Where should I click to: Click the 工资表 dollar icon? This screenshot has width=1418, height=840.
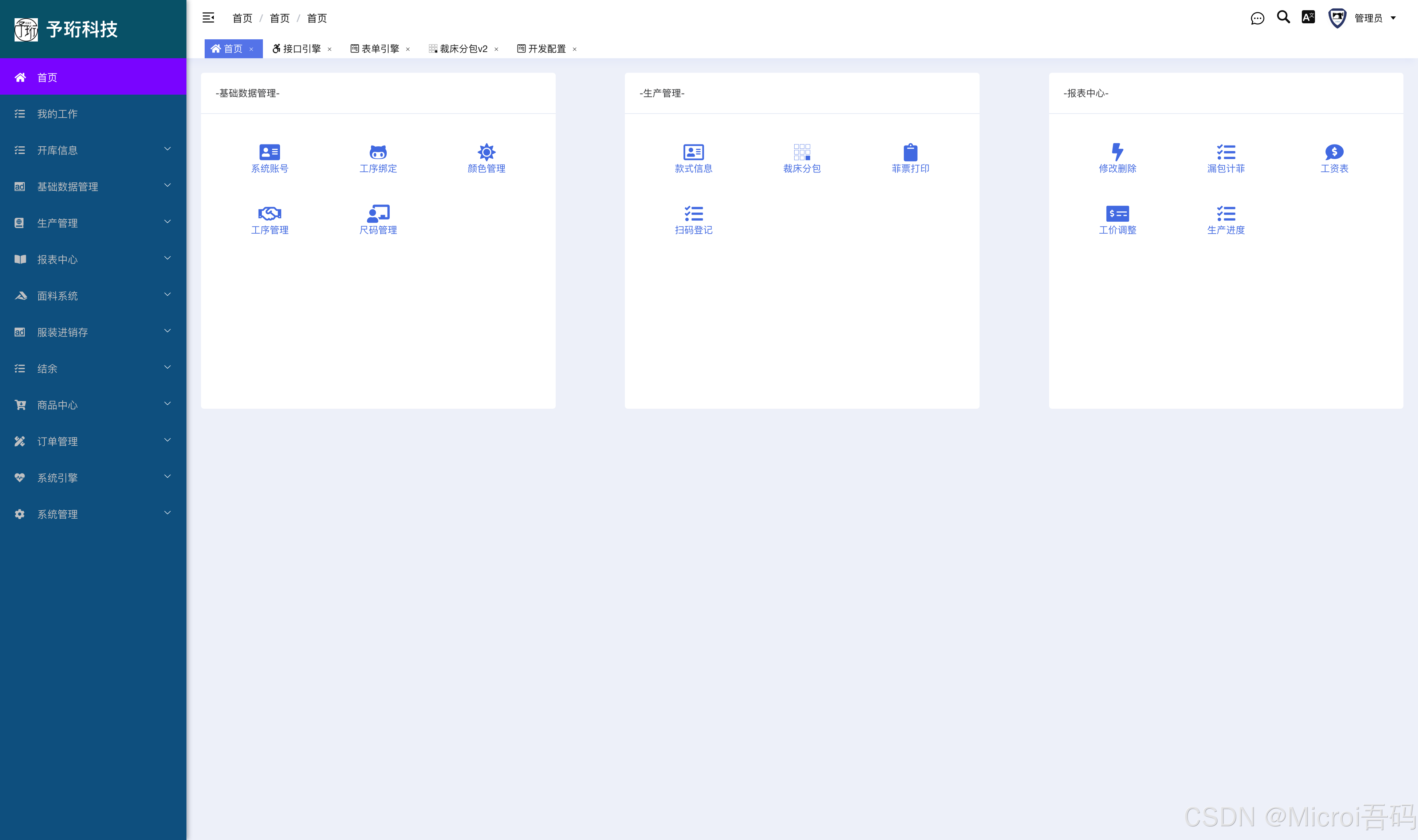[1334, 152]
